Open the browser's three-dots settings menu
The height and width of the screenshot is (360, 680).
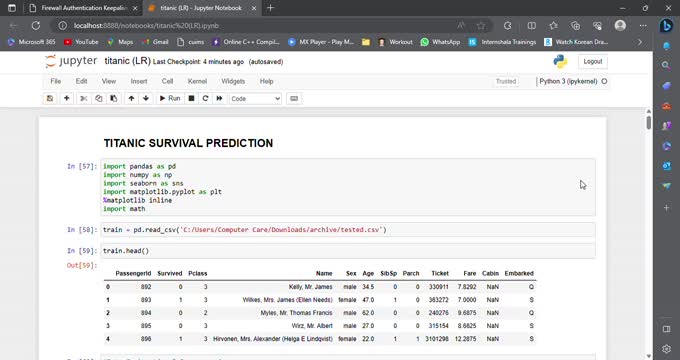point(643,26)
